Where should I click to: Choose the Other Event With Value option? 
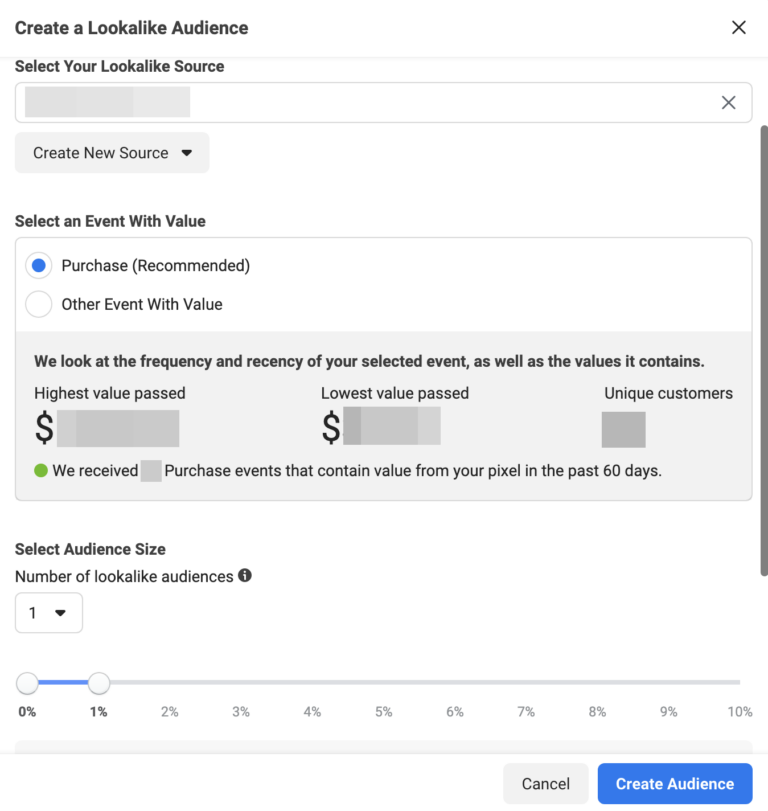(38, 304)
